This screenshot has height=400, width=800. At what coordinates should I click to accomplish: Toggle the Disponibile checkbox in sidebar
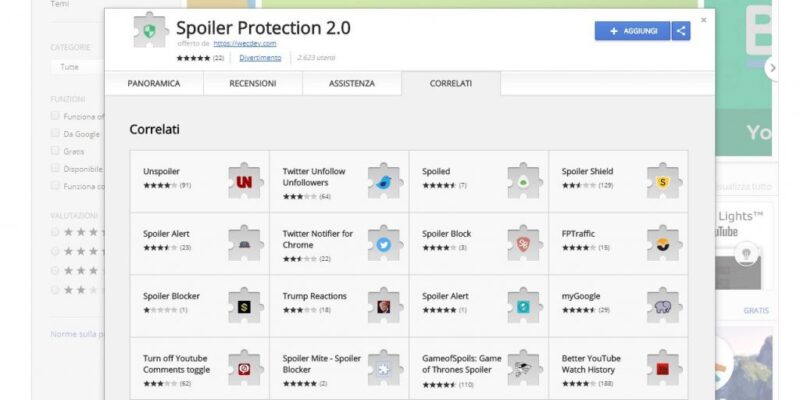pyautogui.click(x=55, y=168)
